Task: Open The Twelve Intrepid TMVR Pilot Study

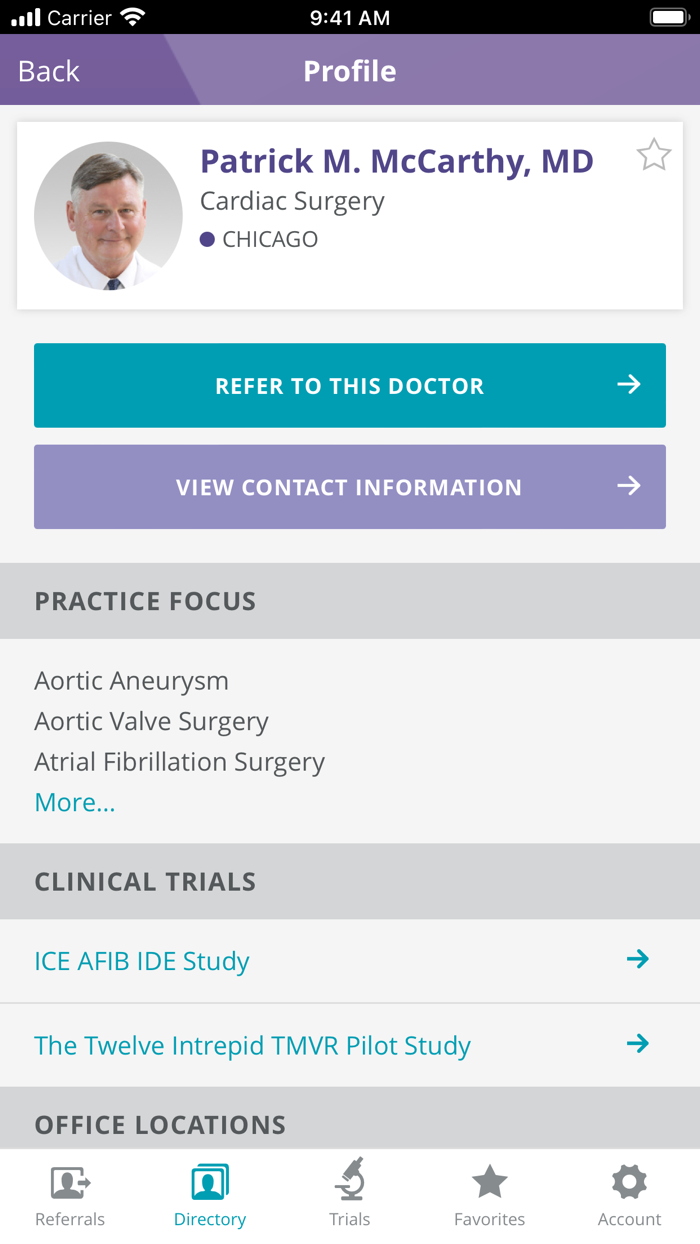Action: pyautogui.click(x=252, y=1046)
